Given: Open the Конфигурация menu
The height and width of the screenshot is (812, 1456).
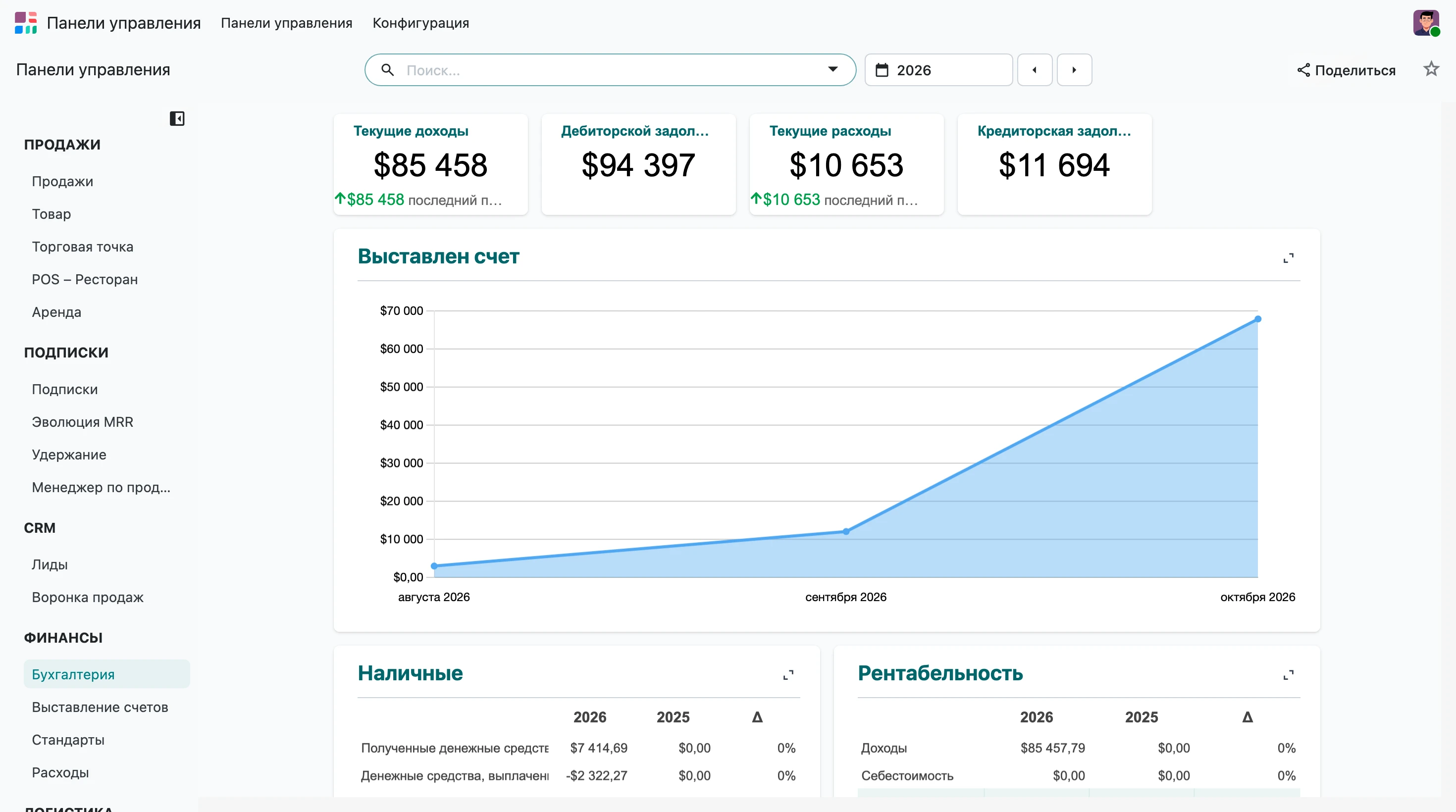Looking at the screenshot, I should [x=420, y=23].
